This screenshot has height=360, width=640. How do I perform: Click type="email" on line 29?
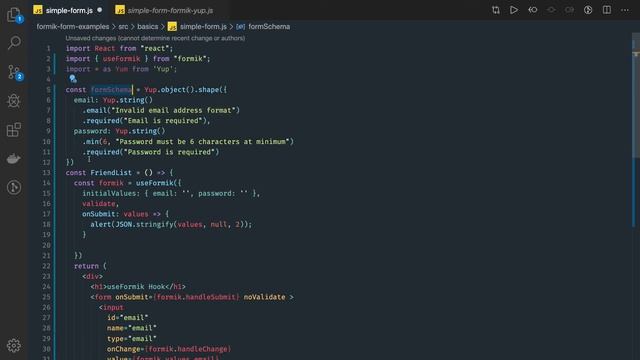coord(132,339)
